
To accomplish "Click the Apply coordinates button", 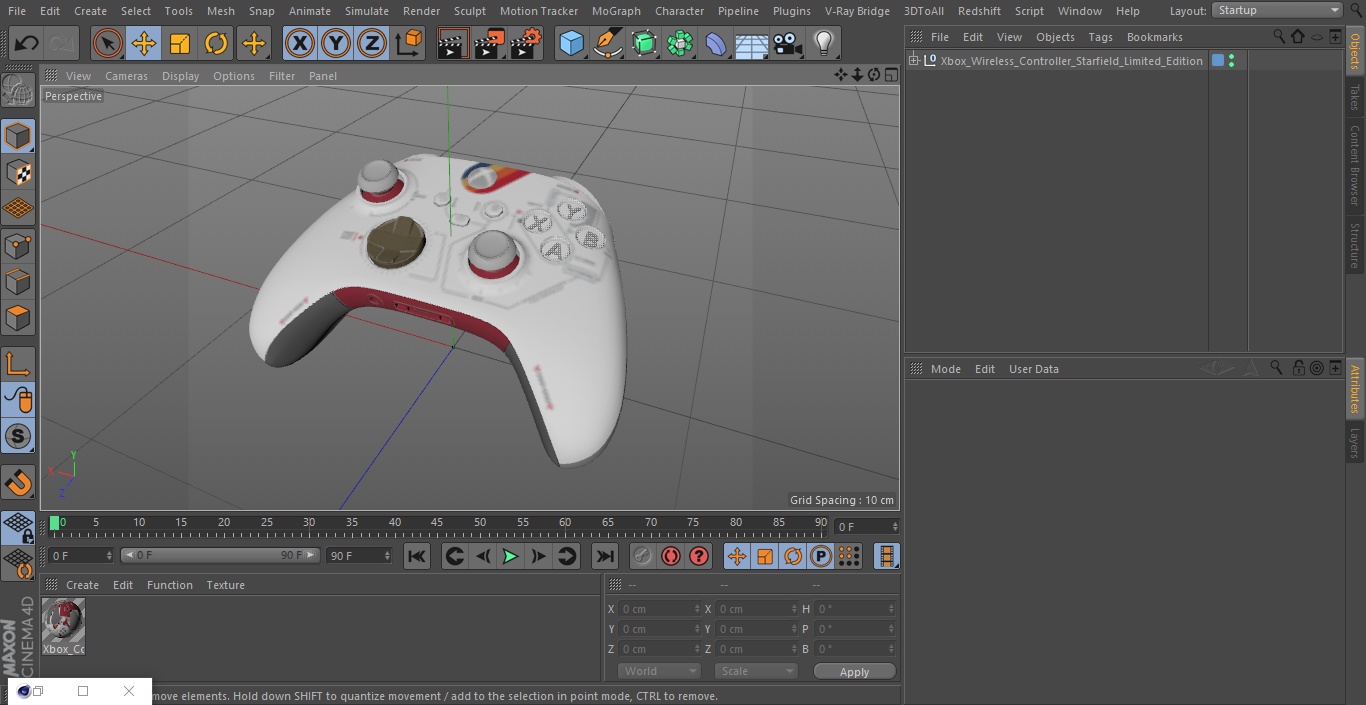I will pyautogui.click(x=854, y=671).
